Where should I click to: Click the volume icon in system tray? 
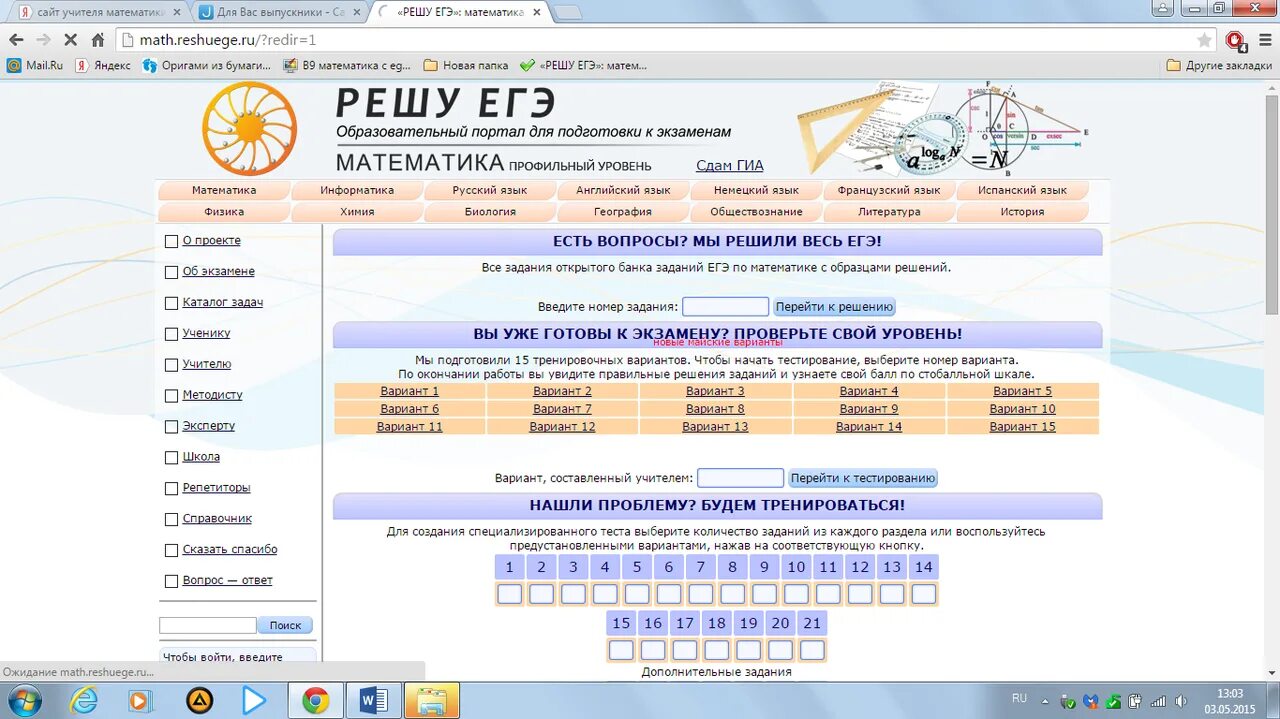[1180, 701]
